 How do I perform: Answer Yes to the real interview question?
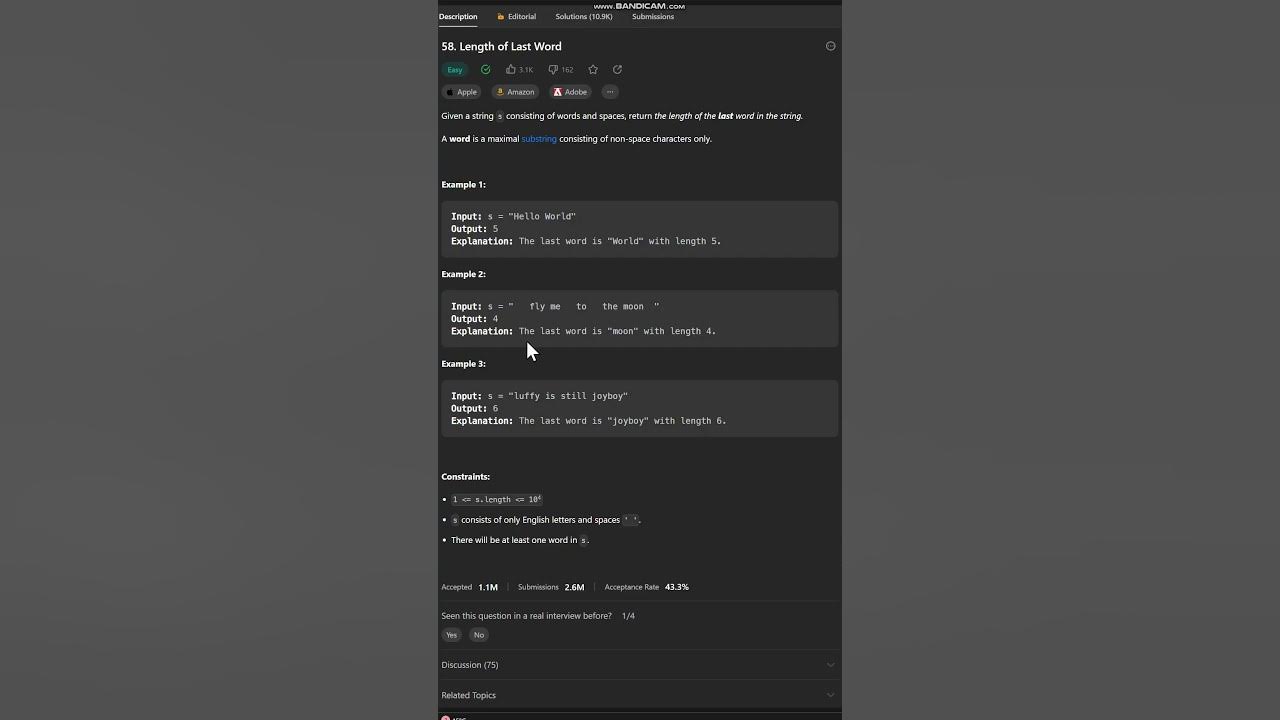(451, 635)
